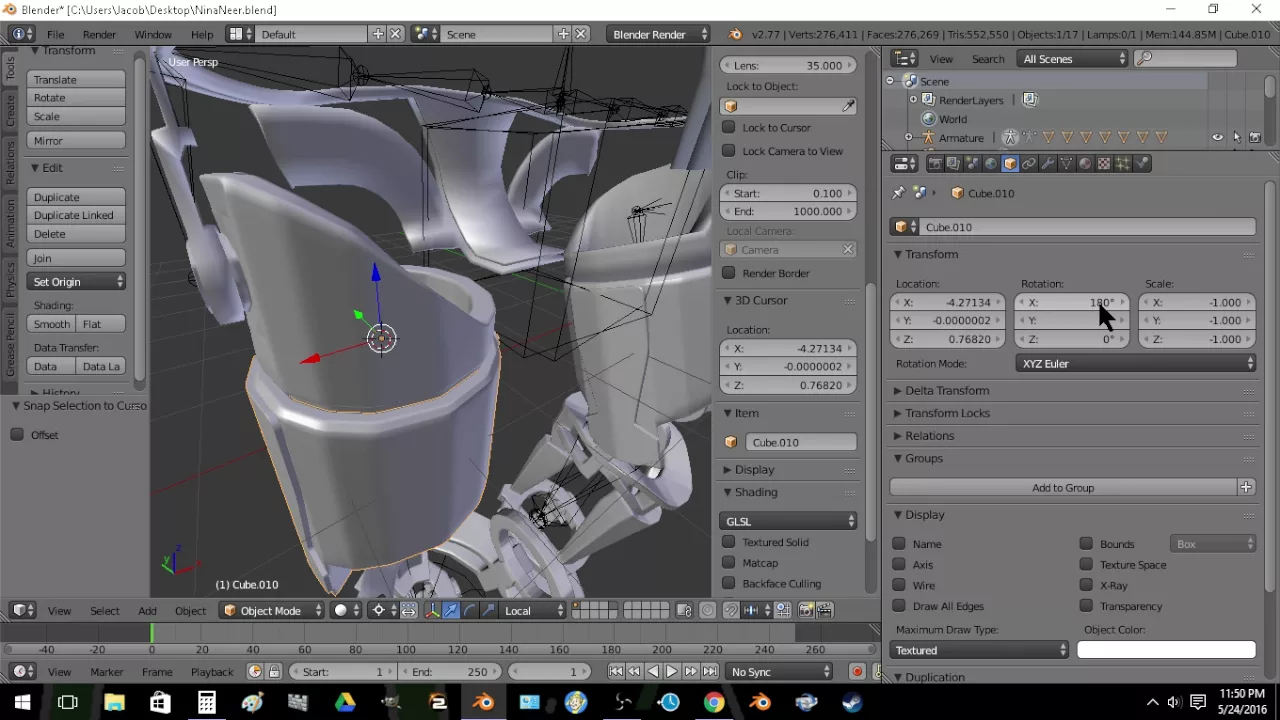Image resolution: width=1280 pixels, height=720 pixels.
Task: Open Steam from the taskbar
Action: pyautogui.click(x=852, y=703)
